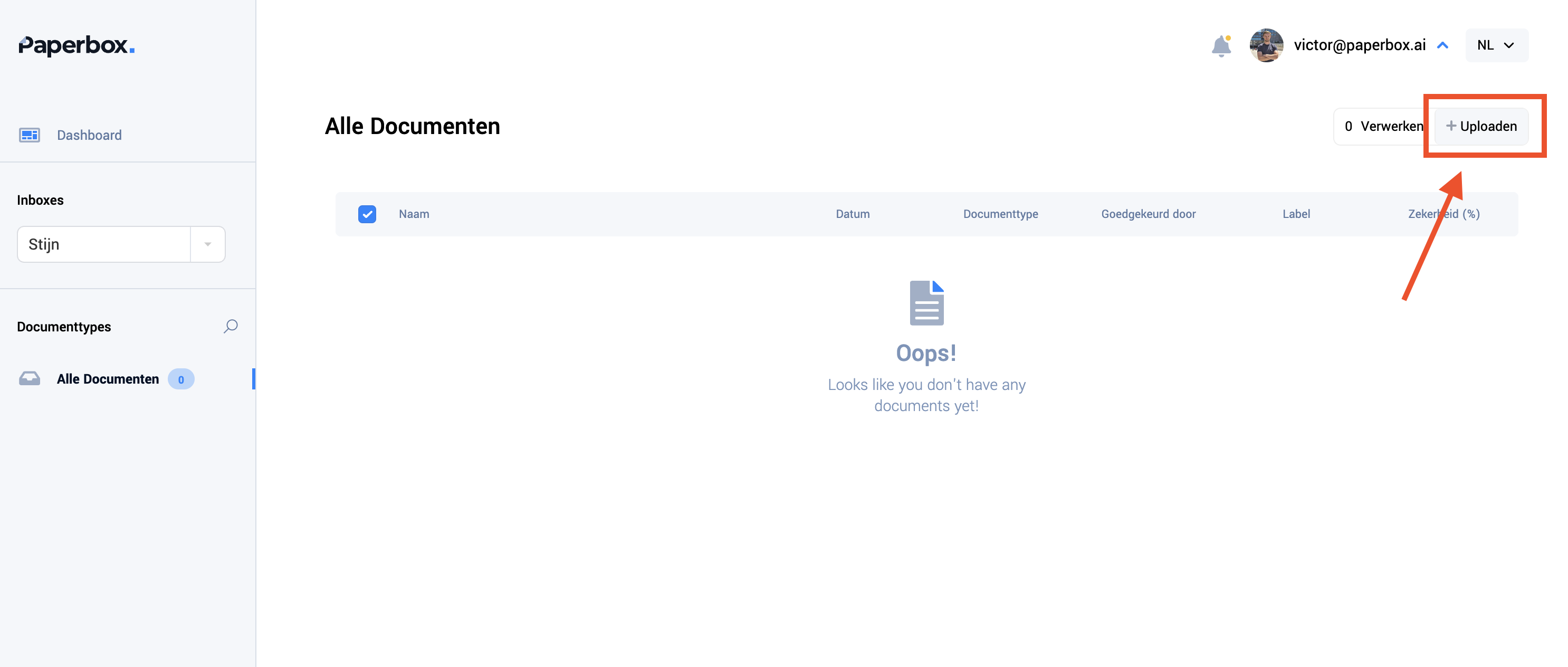Open Documenttypes search
1568x667 pixels.
tap(231, 327)
